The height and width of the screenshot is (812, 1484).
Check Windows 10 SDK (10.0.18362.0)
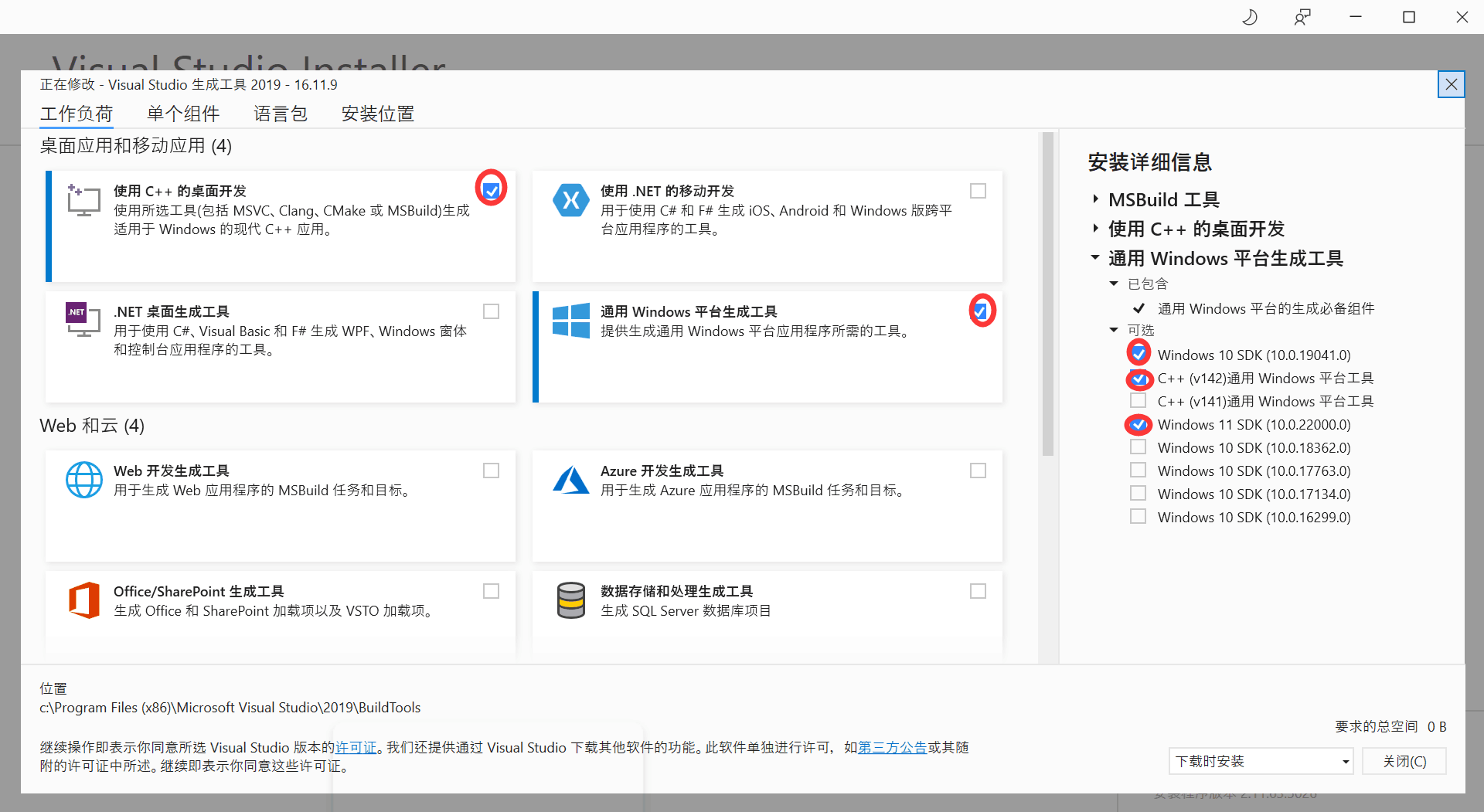[1139, 447]
